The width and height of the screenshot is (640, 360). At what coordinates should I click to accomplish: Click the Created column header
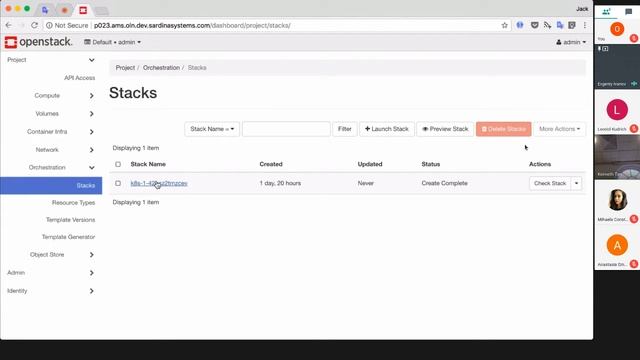(271, 164)
